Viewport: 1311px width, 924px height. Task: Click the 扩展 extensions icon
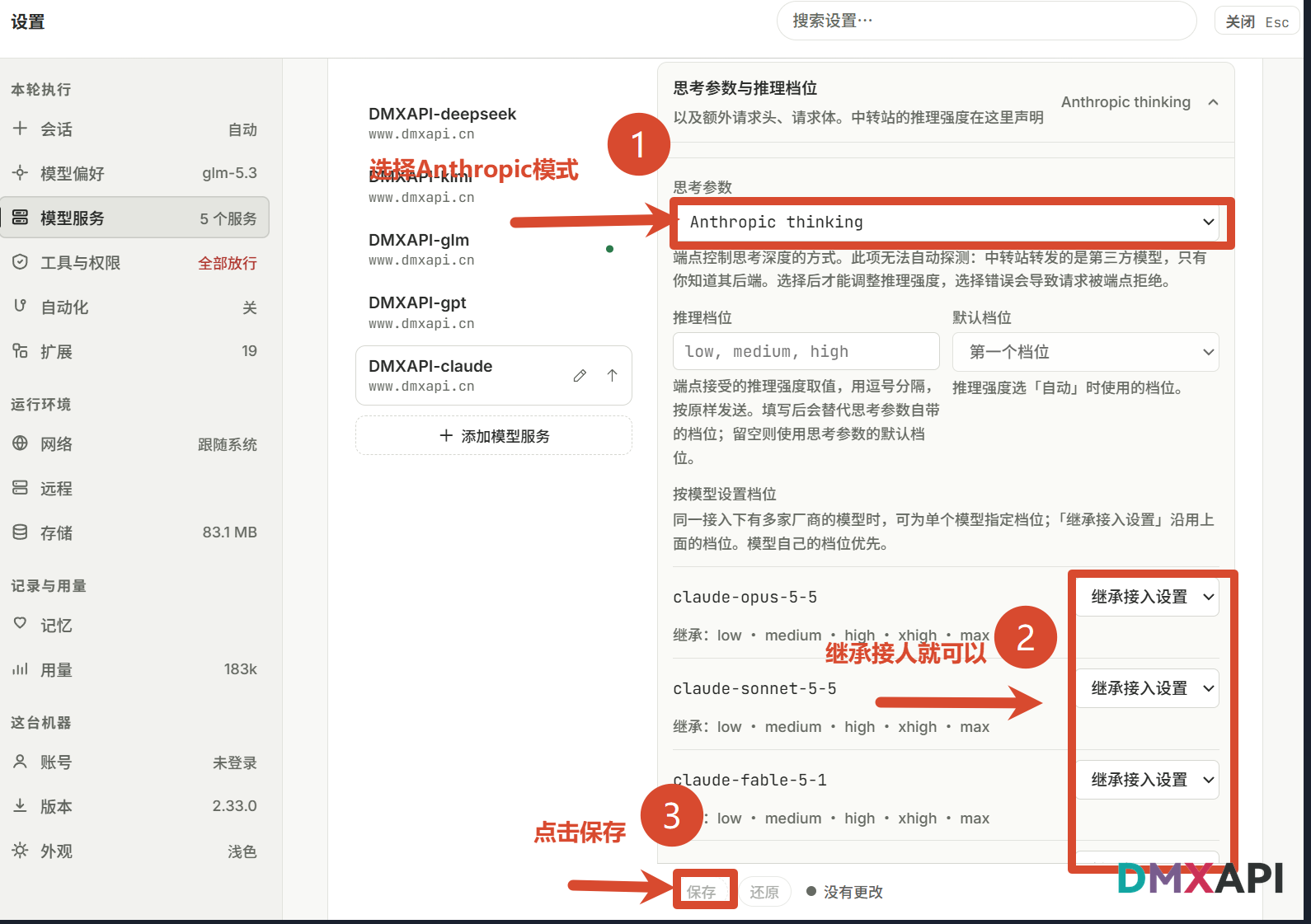click(20, 351)
